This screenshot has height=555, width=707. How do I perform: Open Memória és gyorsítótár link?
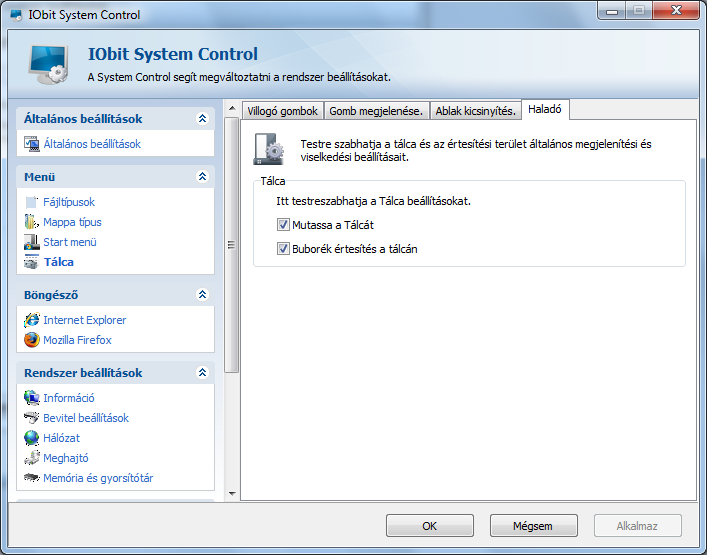click(98, 478)
